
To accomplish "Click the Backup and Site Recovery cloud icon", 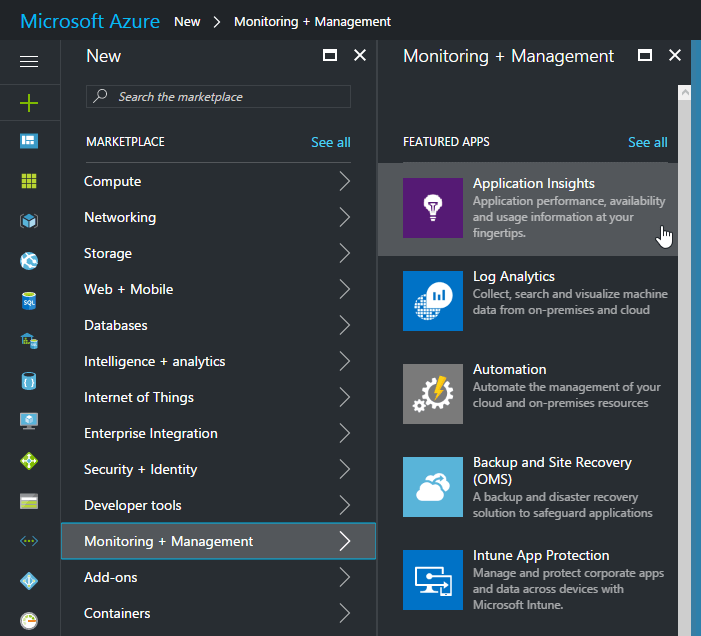I will click(433, 487).
